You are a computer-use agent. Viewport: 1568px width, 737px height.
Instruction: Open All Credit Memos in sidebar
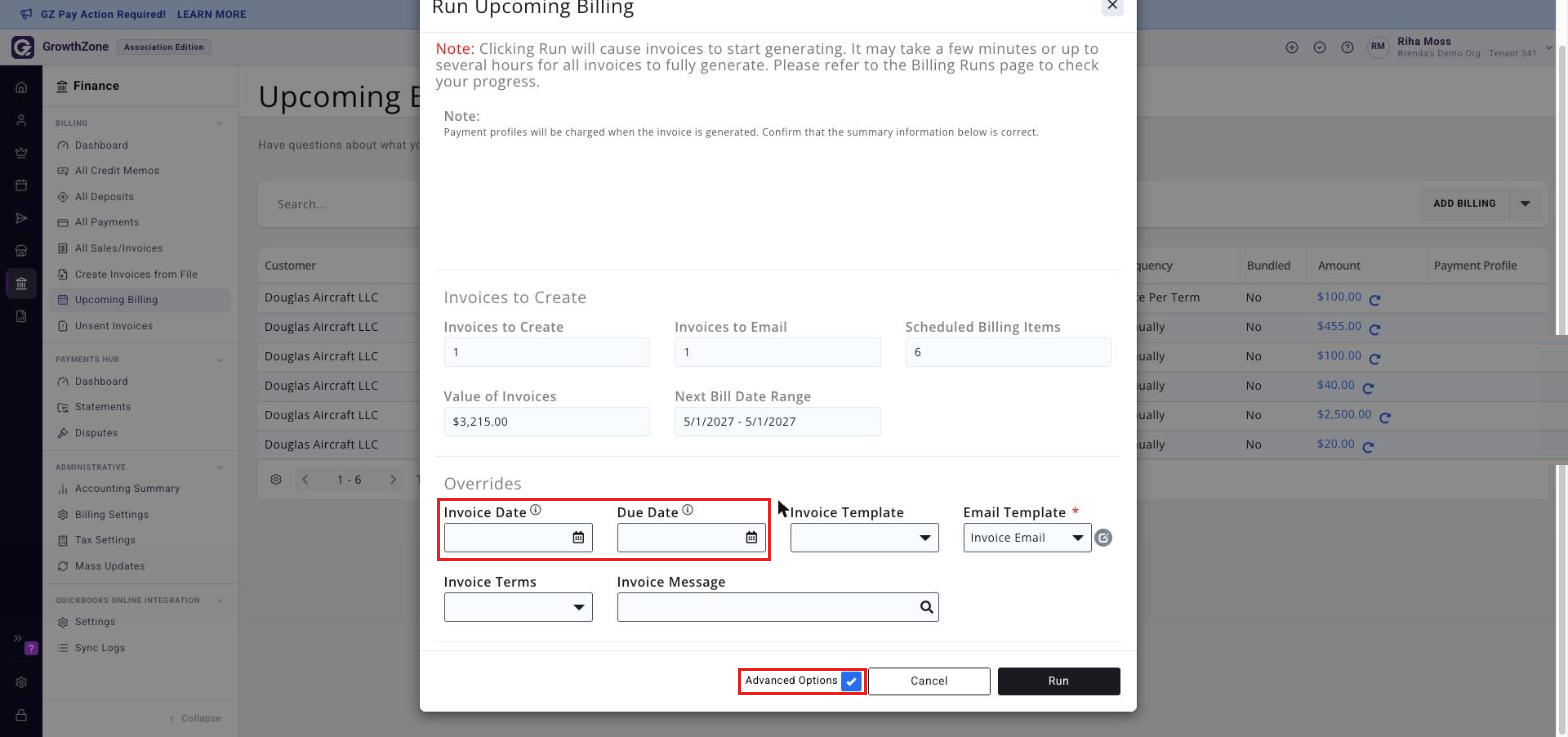pyautogui.click(x=117, y=171)
